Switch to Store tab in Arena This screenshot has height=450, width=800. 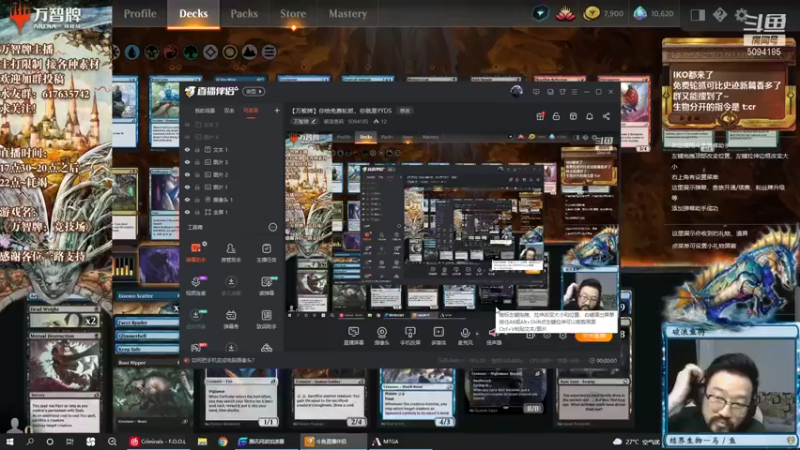293,14
